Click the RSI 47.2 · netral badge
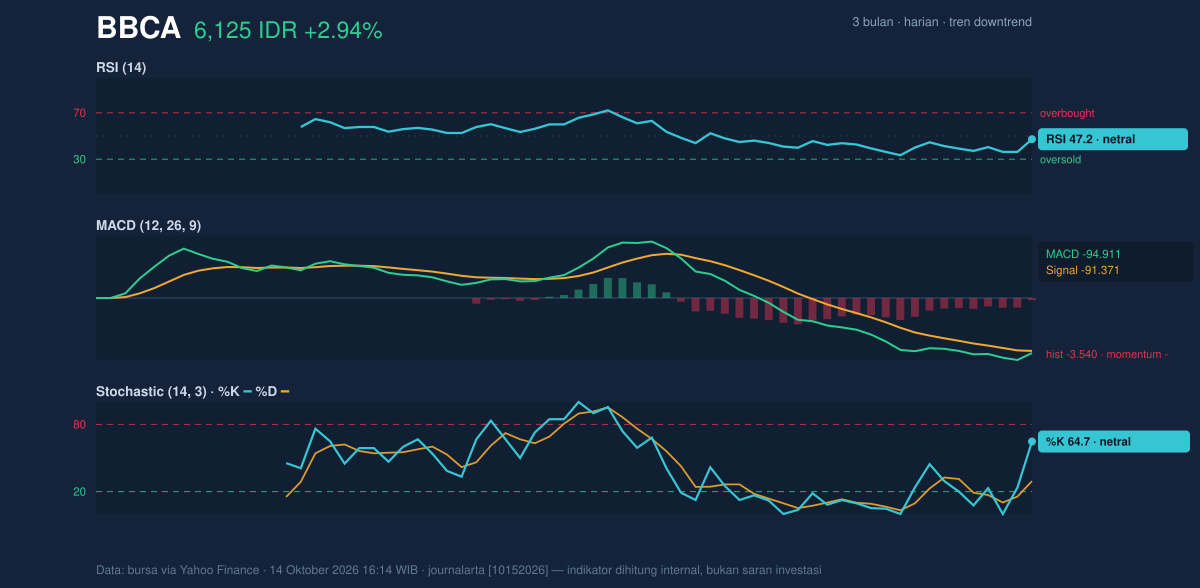The width and height of the screenshot is (1200, 588). pos(1113,139)
